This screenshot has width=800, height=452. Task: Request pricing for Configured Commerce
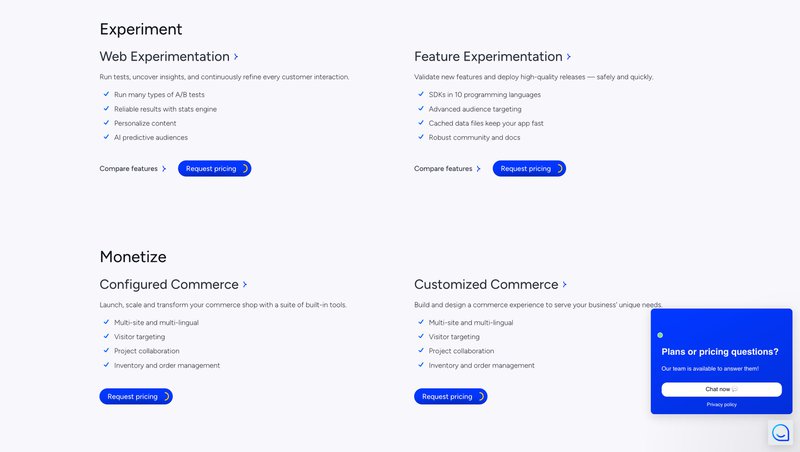(x=136, y=397)
